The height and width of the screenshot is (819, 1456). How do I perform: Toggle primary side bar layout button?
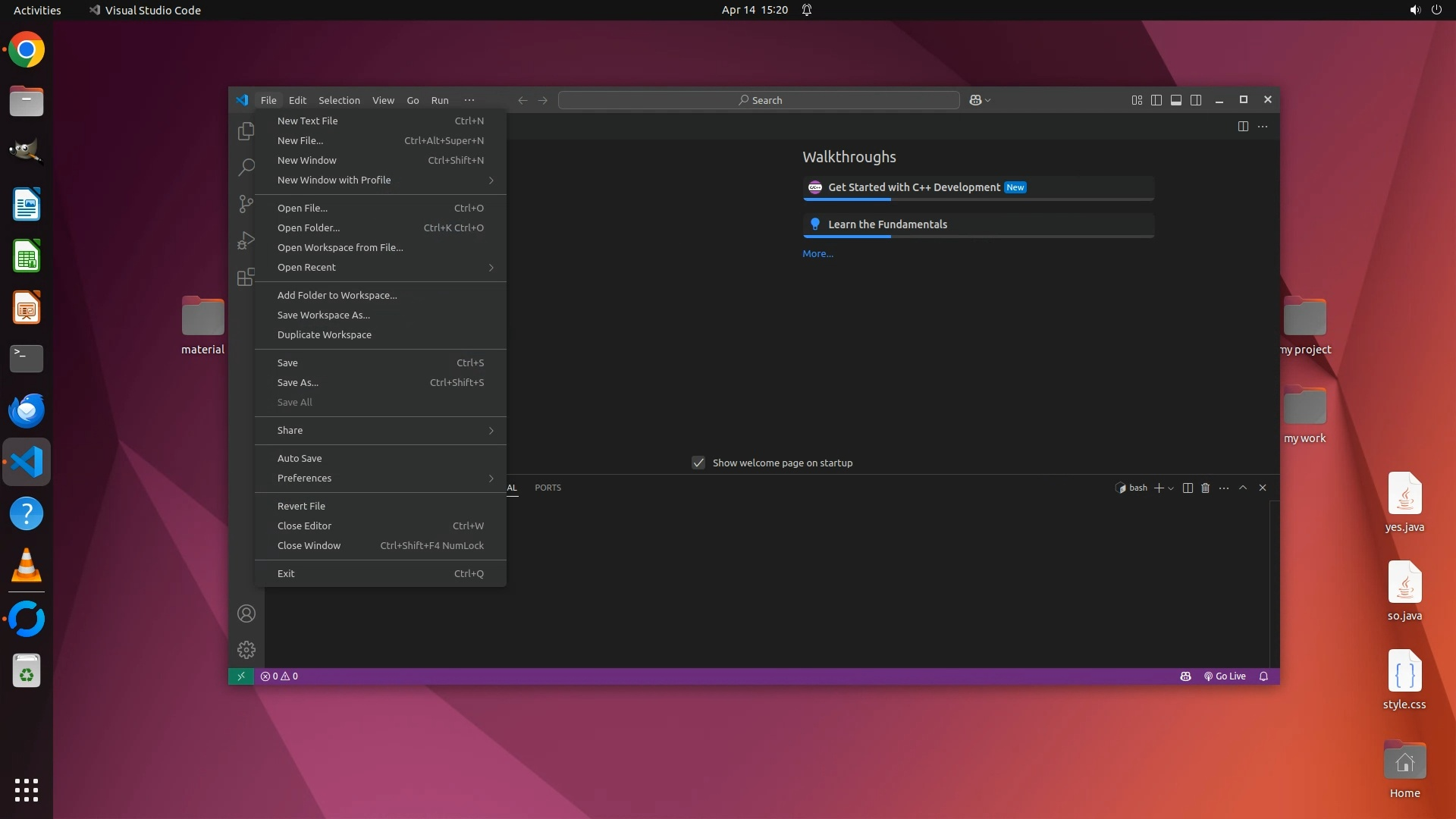point(1156,100)
